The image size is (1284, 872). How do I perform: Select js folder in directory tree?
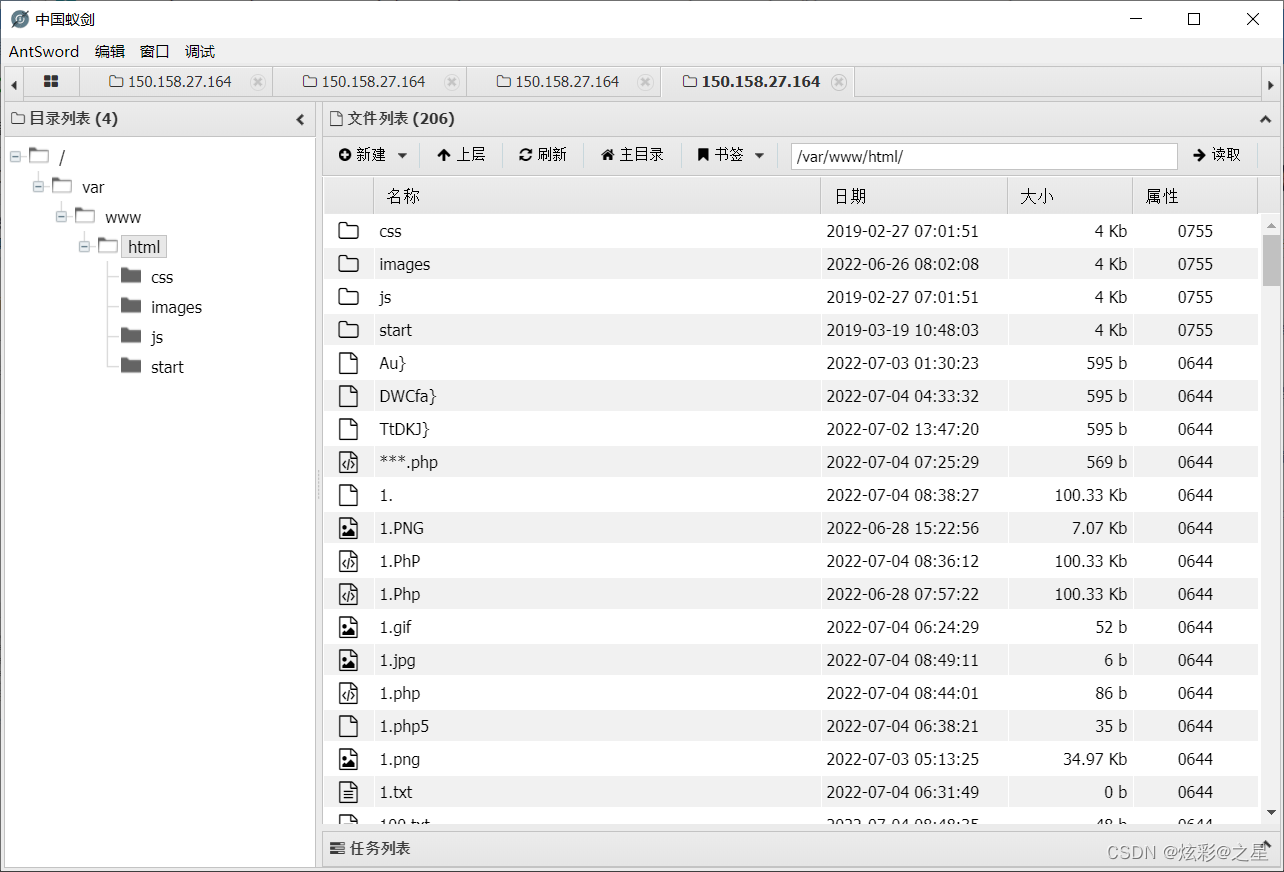click(157, 337)
